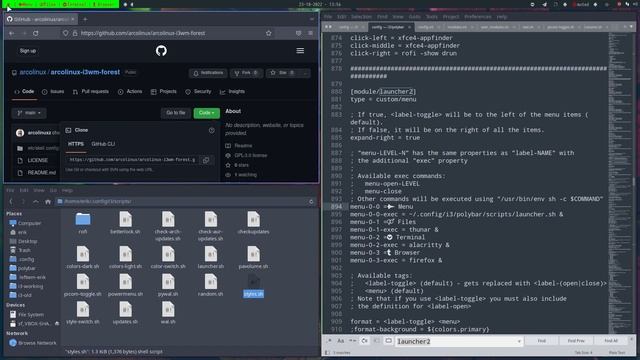Toggle regex search in Sublime find bar
The width and height of the screenshot is (640, 360).
(329, 341)
